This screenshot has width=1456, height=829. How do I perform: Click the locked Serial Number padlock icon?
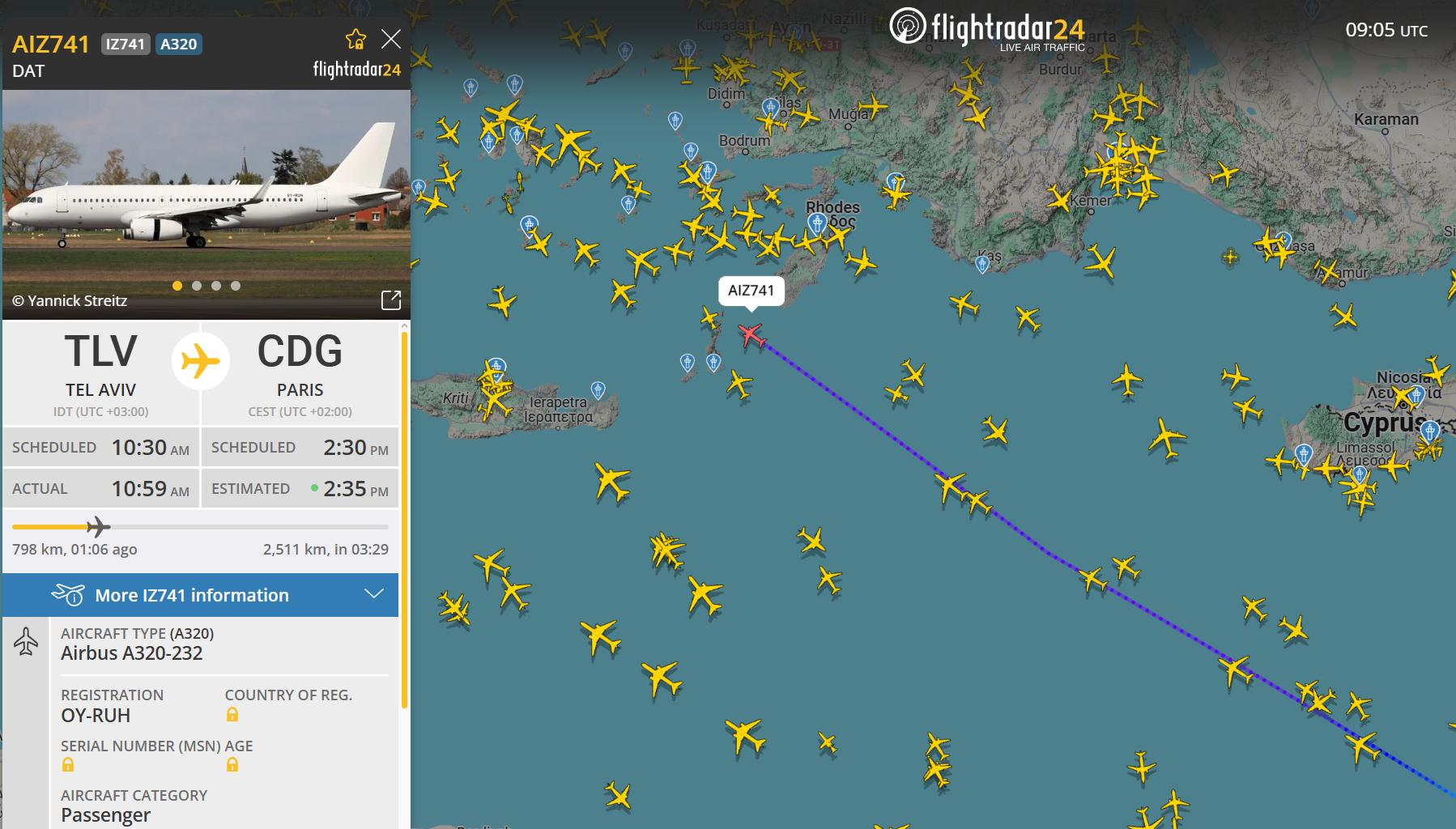68,764
